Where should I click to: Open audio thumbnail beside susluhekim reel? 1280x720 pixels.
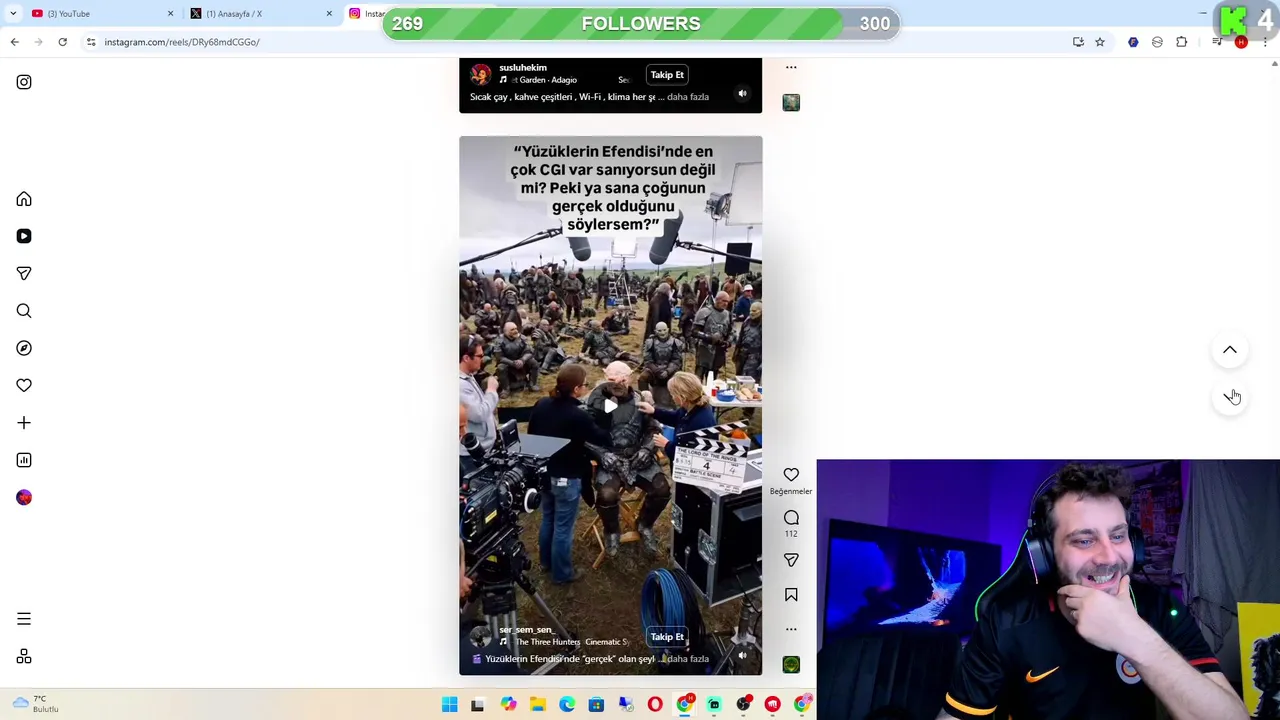pos(791,102)
